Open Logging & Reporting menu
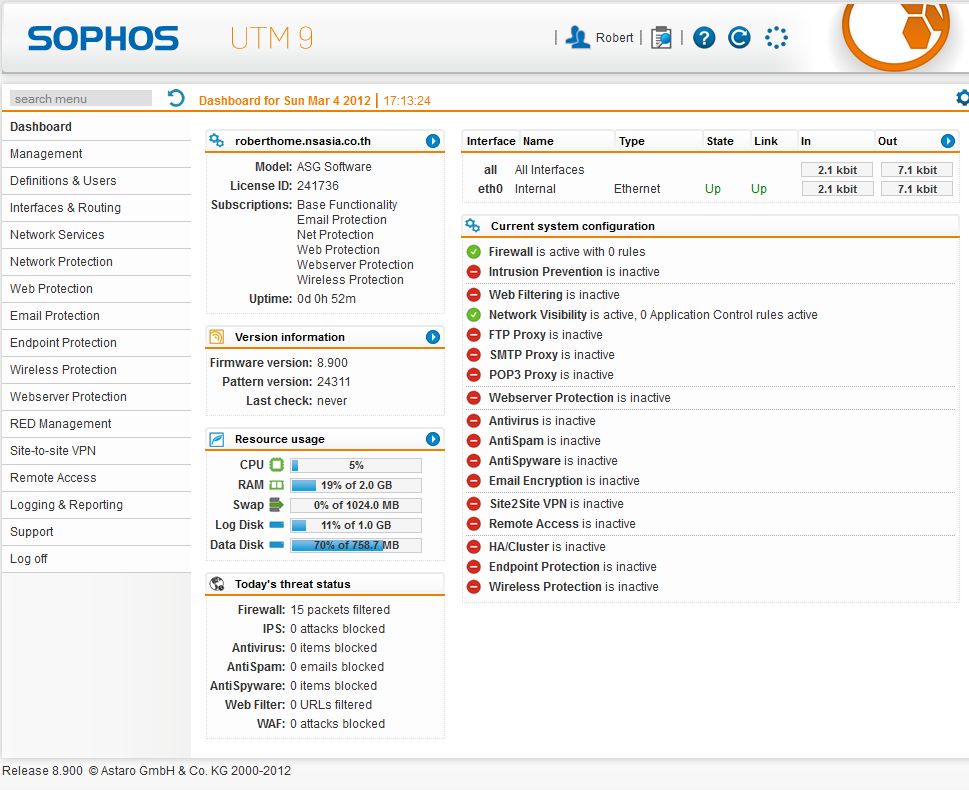 (x=96, y=504)
